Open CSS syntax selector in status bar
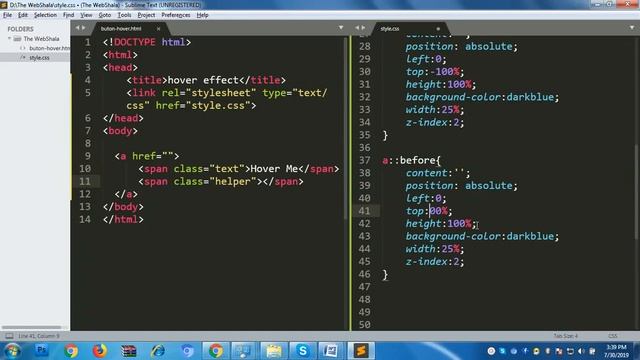The width and height of the screenshot is (640, 360). point(613,336)
